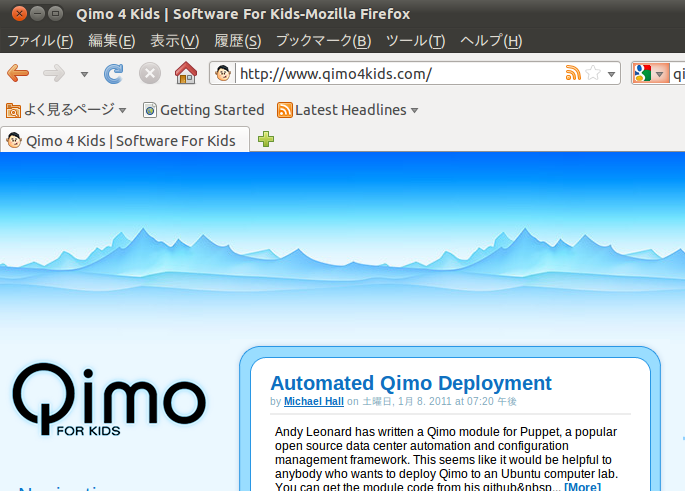Click the grey stop loading button

point(150,73)
